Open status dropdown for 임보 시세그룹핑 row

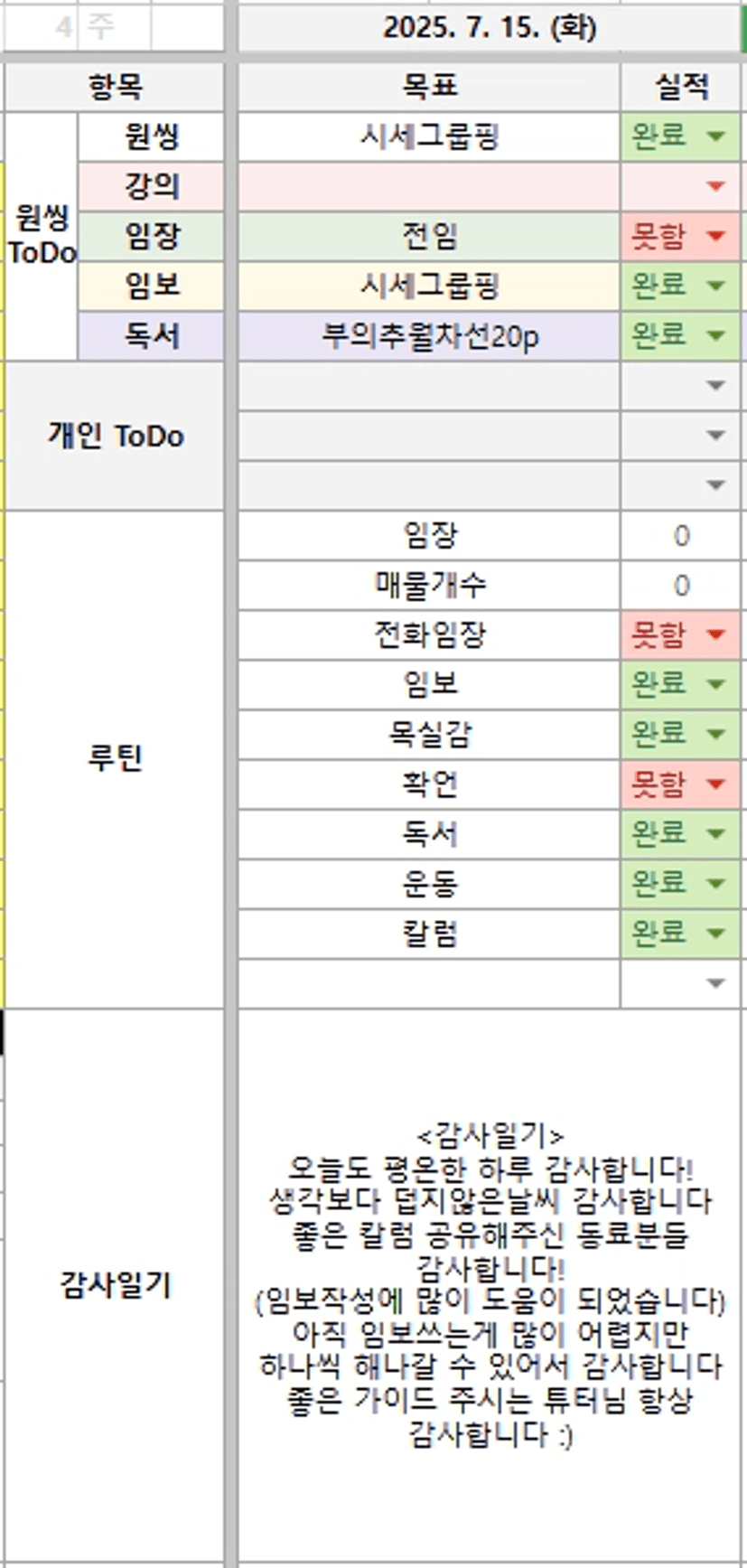tap(715, 286)
